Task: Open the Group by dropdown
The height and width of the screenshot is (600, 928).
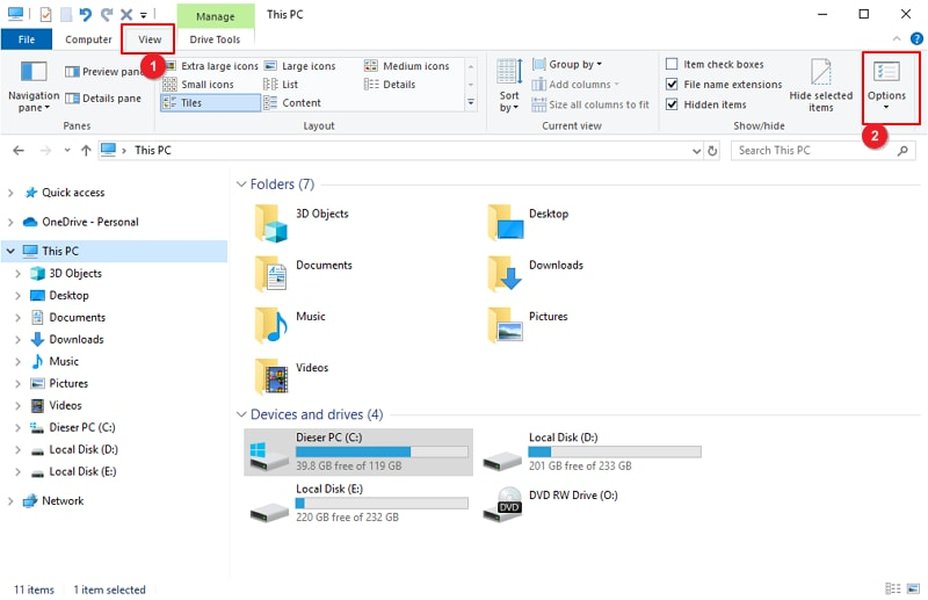Action: pos(567,64)
